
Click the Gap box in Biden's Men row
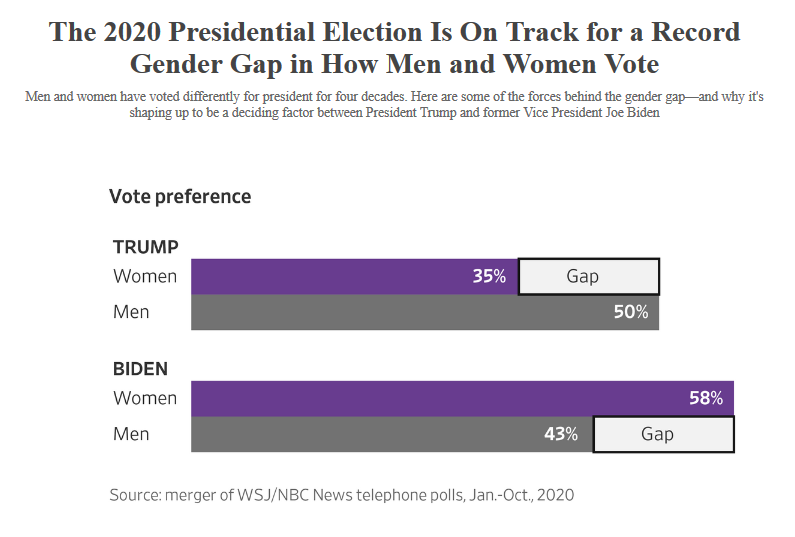pyautogui.click(x=663, y=434)
